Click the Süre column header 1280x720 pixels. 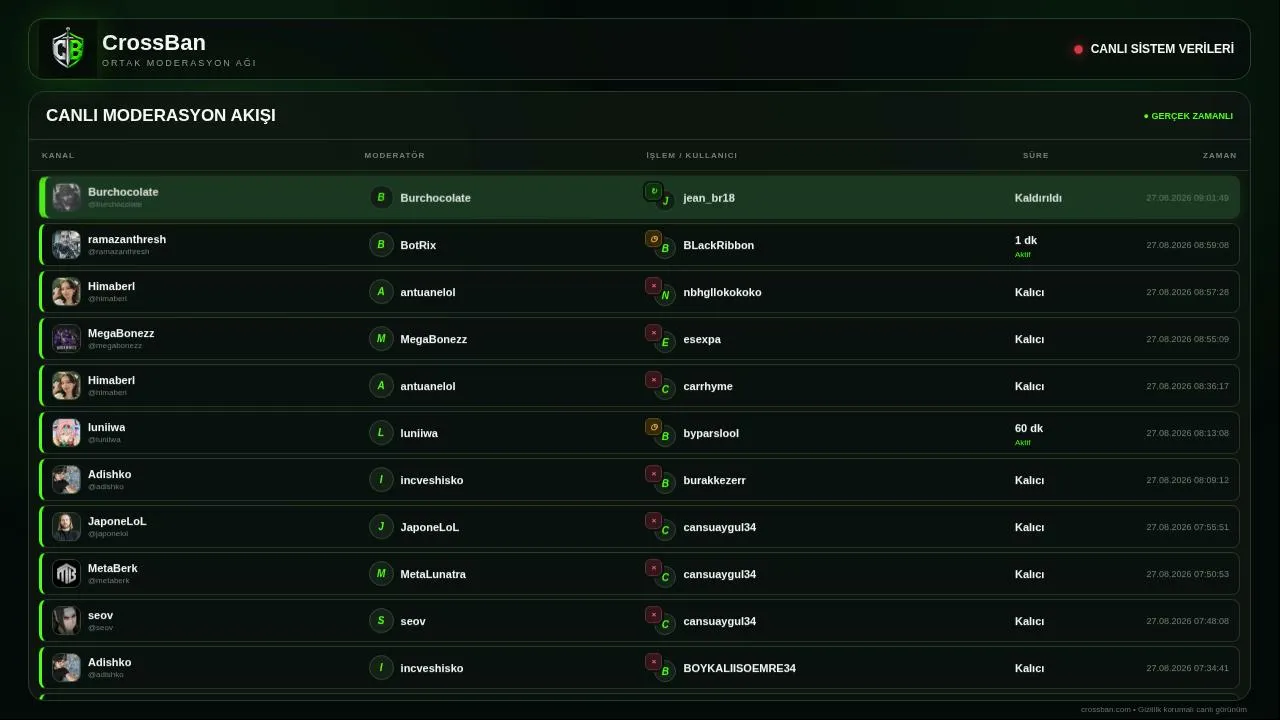coord(1036,155)
